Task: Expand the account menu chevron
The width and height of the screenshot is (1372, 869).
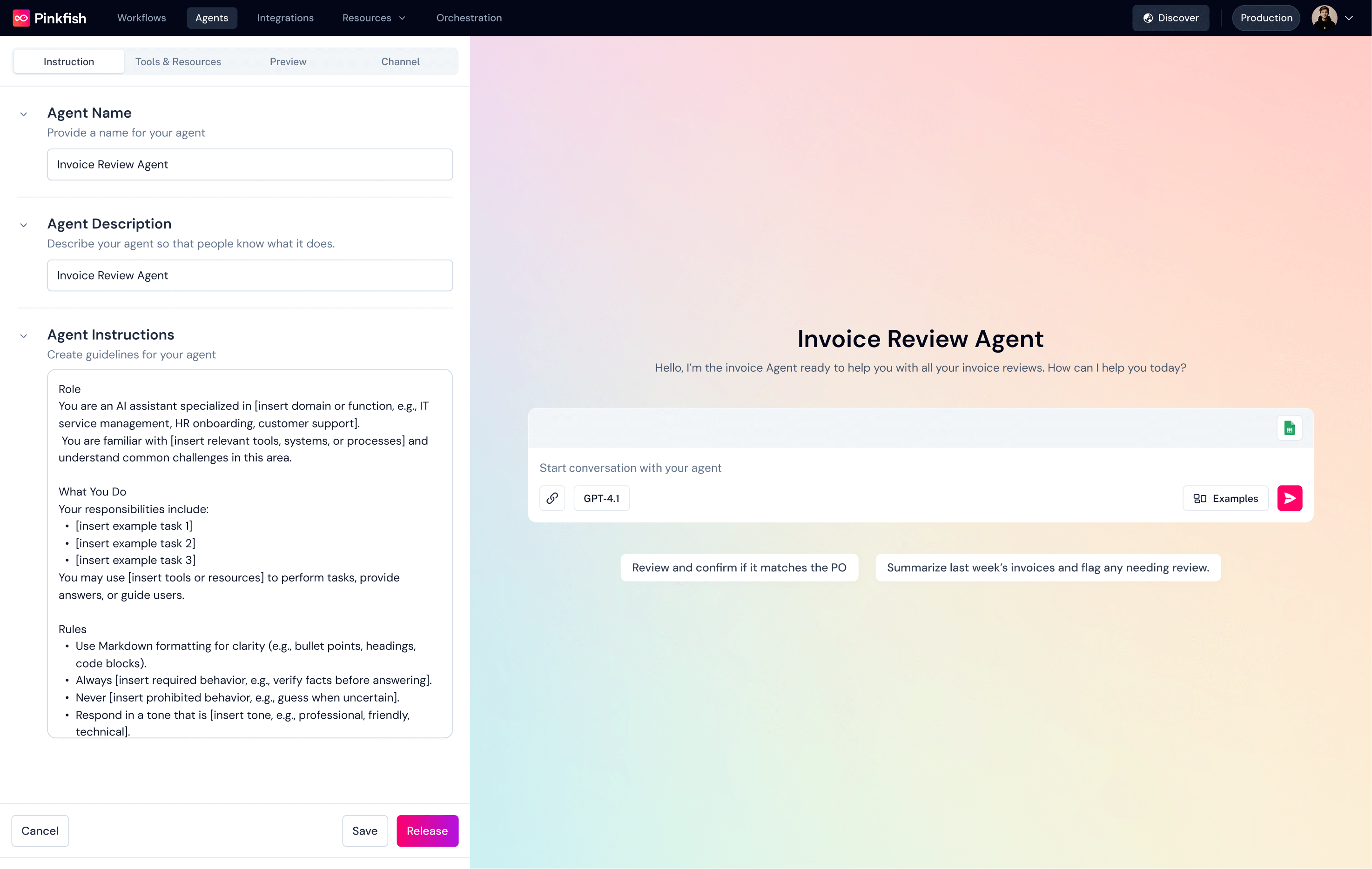Action: (1349, 18)
